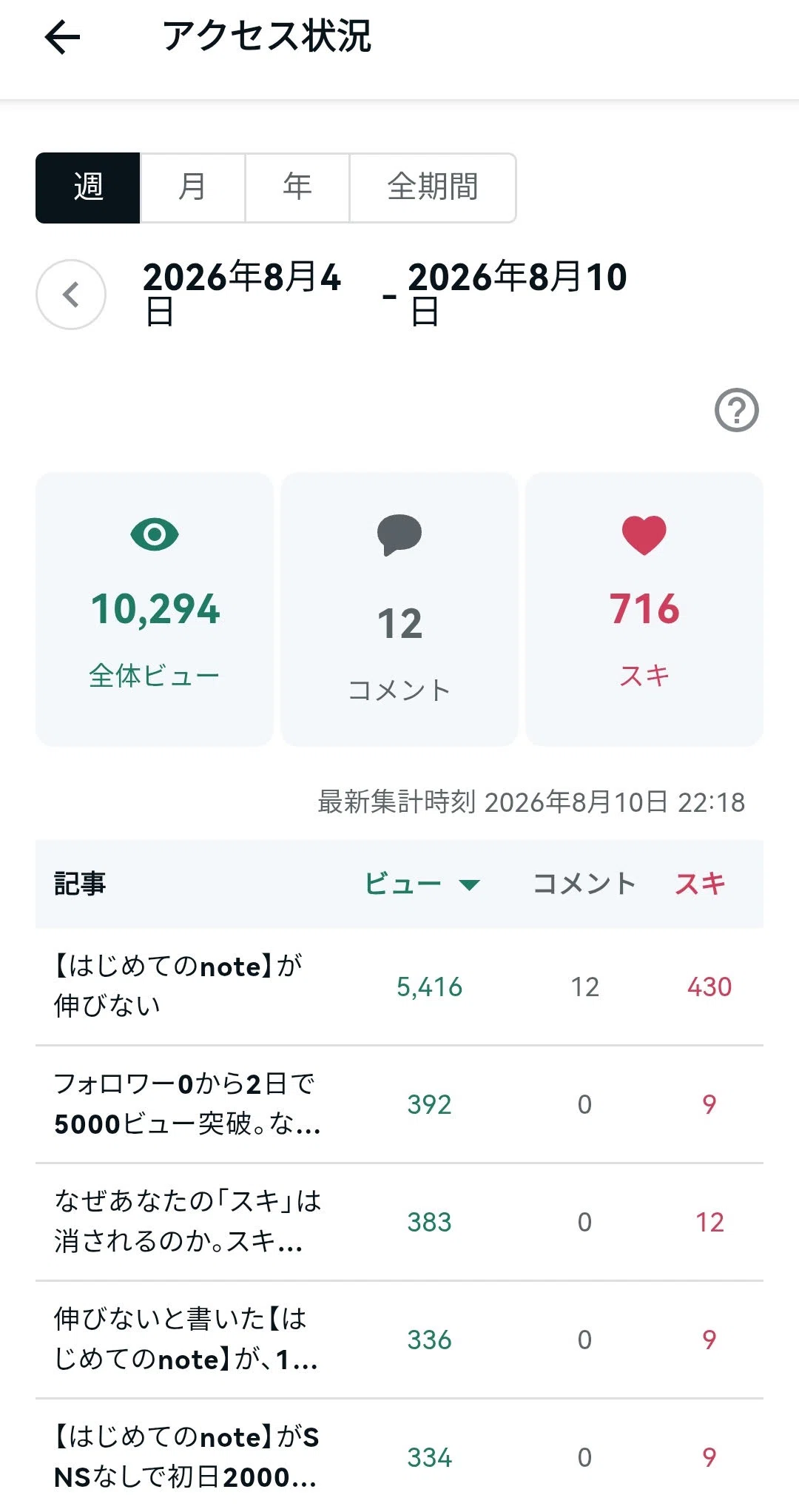Image resolution: width=799 pixels, height=1512 pixels.
Task: Switch to the 月 tab
Action: click(x=192, y=188)
